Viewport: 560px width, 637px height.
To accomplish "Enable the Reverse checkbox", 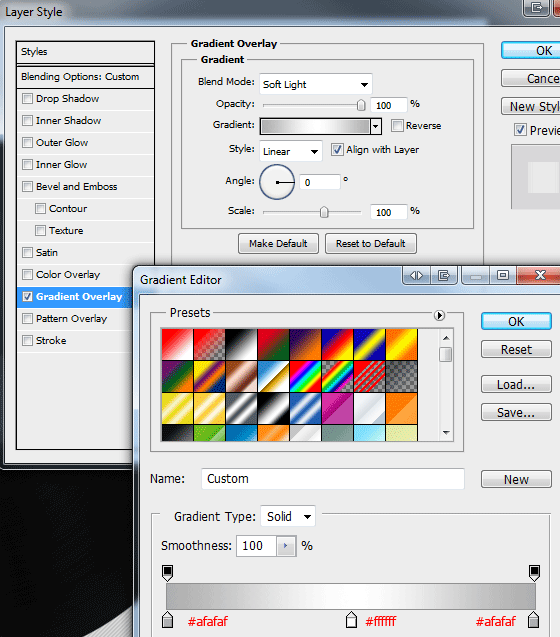I will pyautogui.click(x=397, y=126).
